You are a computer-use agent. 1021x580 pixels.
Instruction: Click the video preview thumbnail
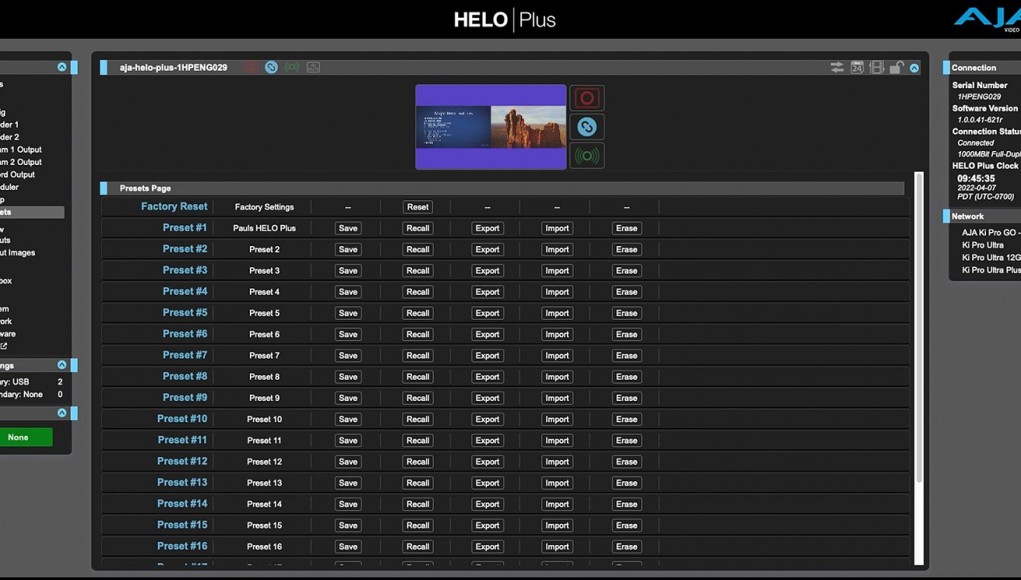coord(491,127)
